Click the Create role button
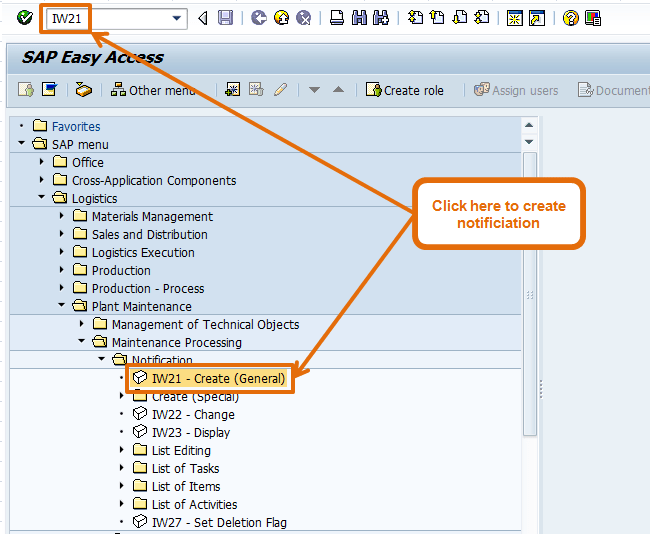Viewport: 650px width, 534px height. coord(405,90)
